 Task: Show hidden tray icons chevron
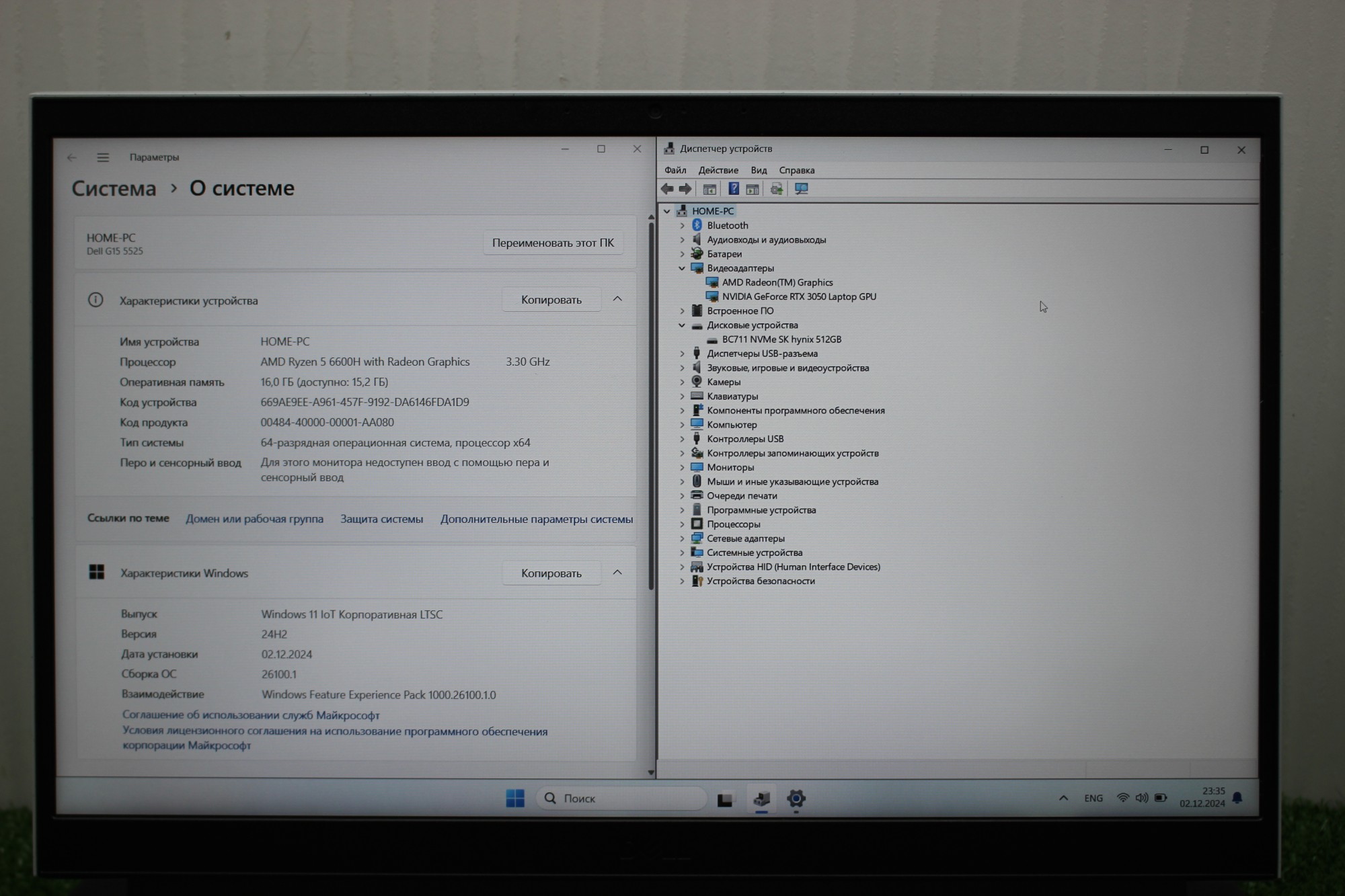1063,798
